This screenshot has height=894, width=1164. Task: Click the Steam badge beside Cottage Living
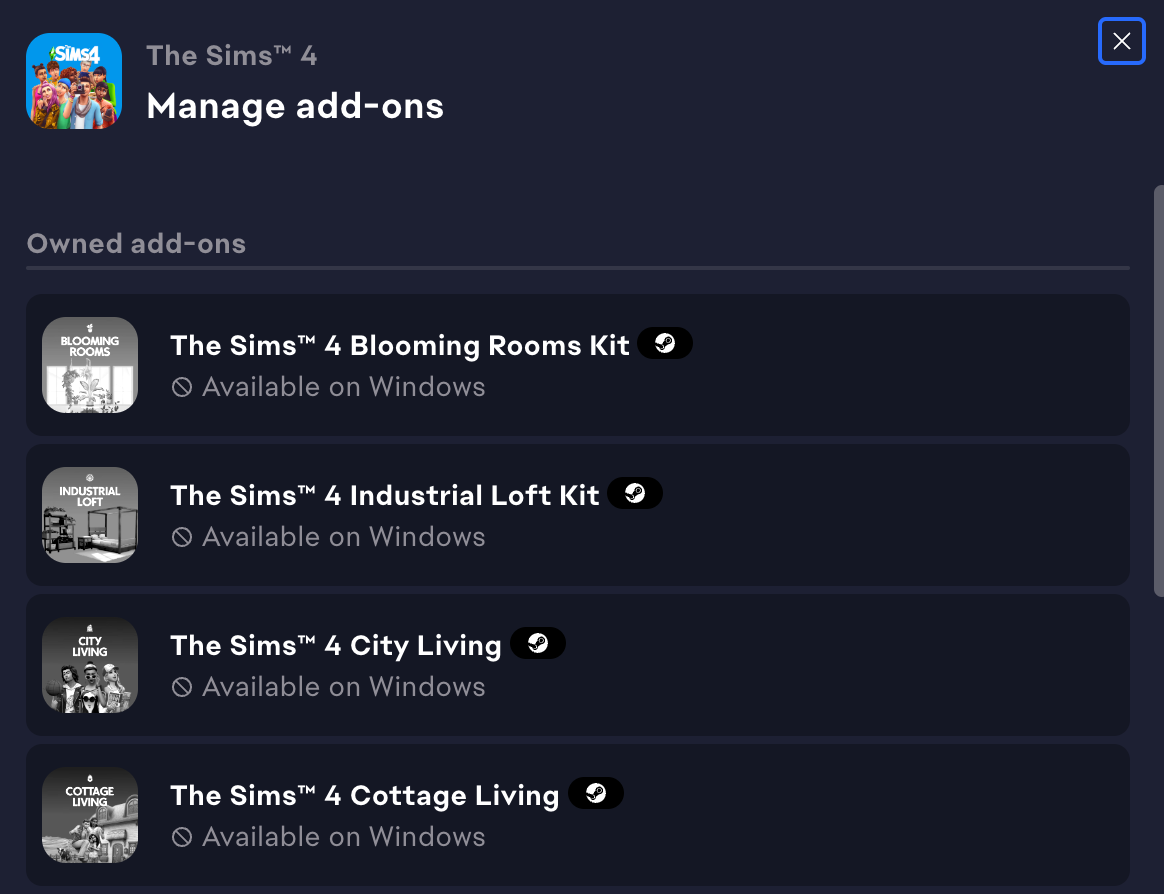(596, 794)
